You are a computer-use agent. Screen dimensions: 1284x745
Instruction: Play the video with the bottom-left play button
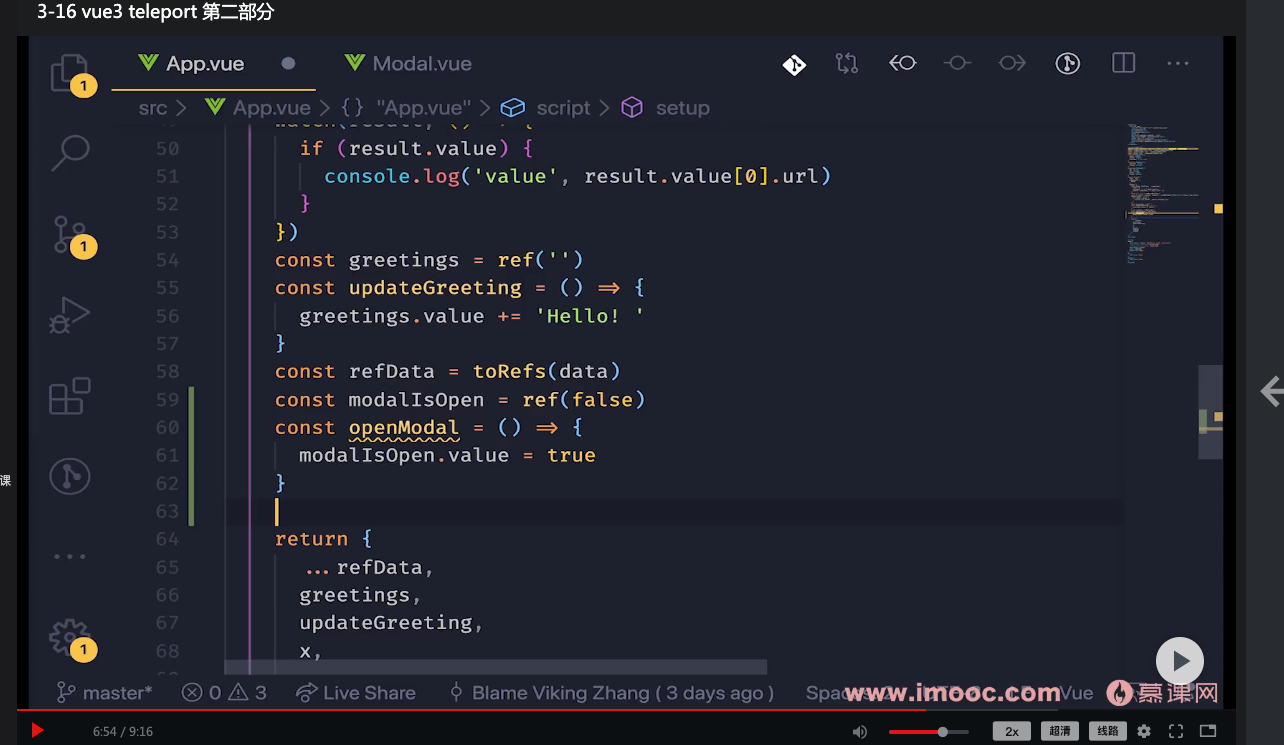tap(37, 731)
